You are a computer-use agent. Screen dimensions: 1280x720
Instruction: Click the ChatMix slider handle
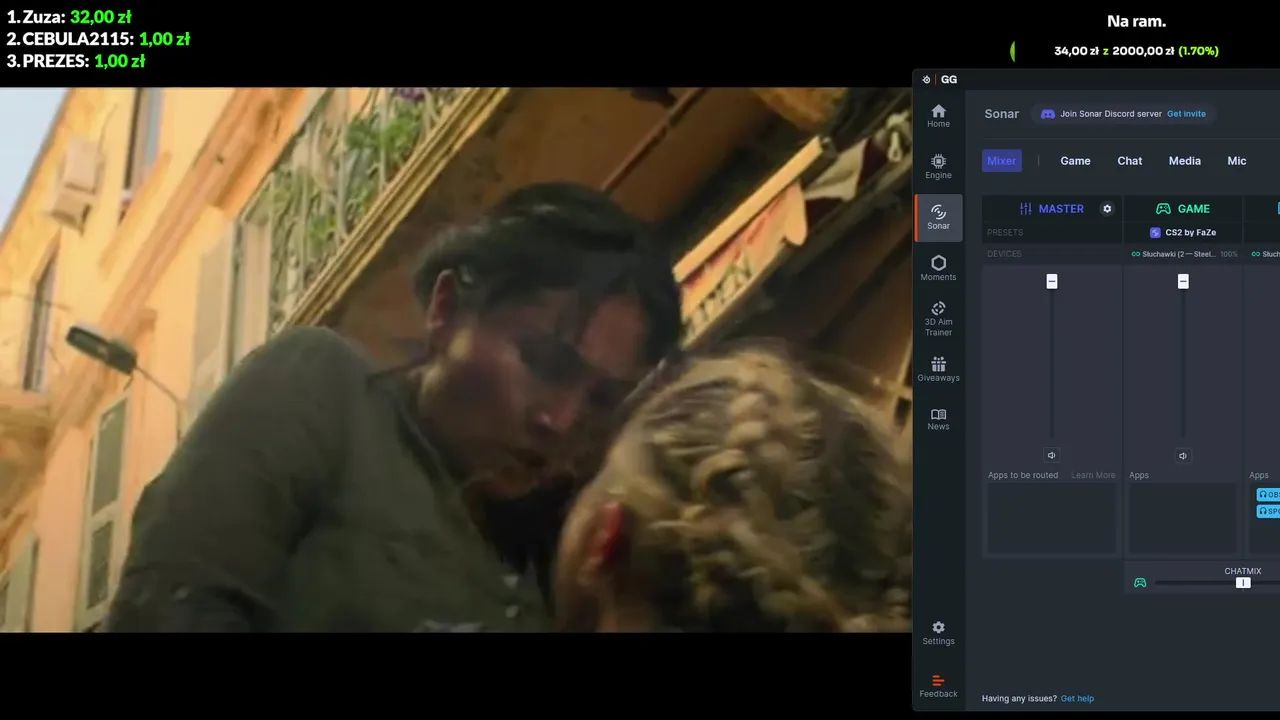tap(1242, 583)
